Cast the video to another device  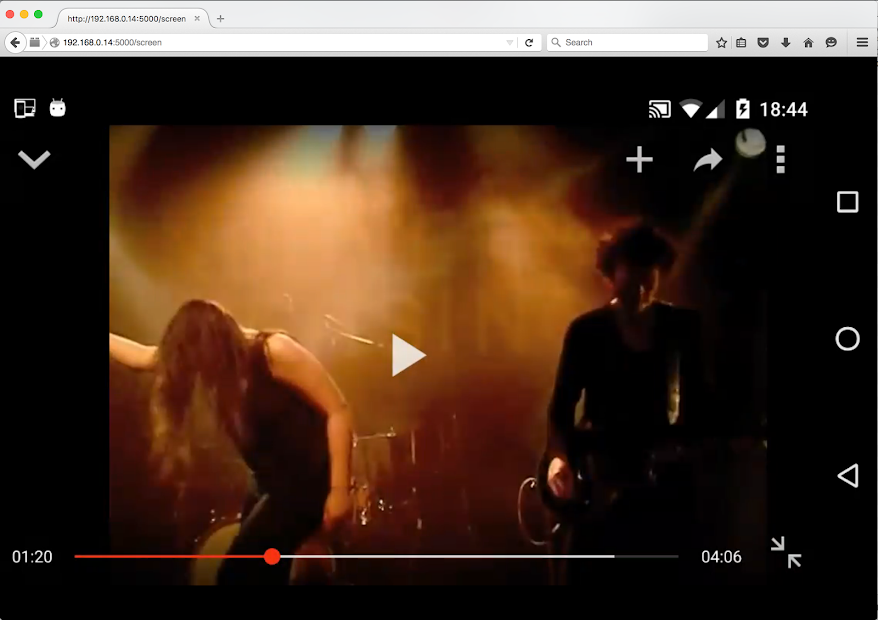tap(659, 108)
